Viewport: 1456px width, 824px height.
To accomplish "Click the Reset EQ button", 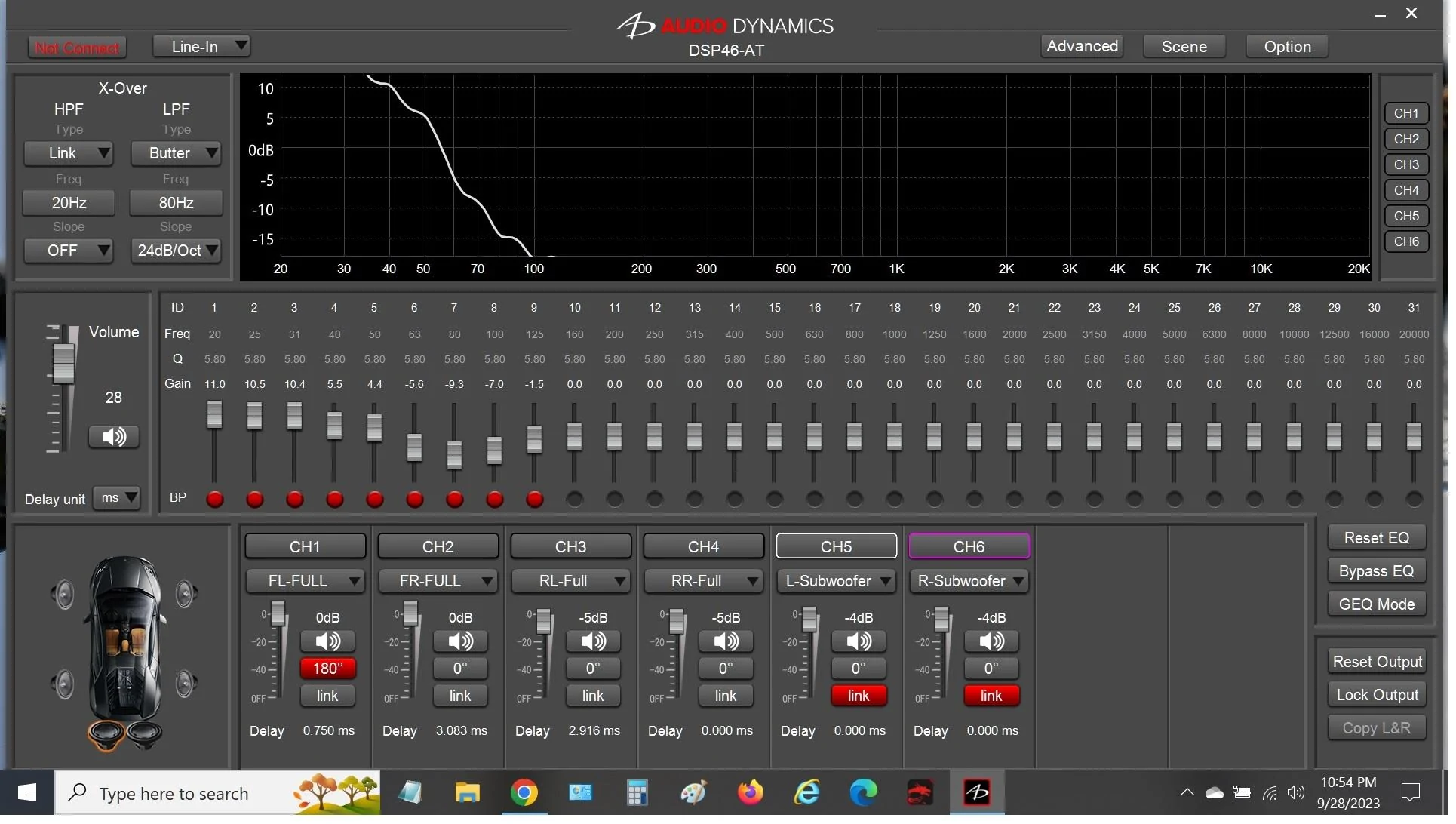I will coord(1378,540).
